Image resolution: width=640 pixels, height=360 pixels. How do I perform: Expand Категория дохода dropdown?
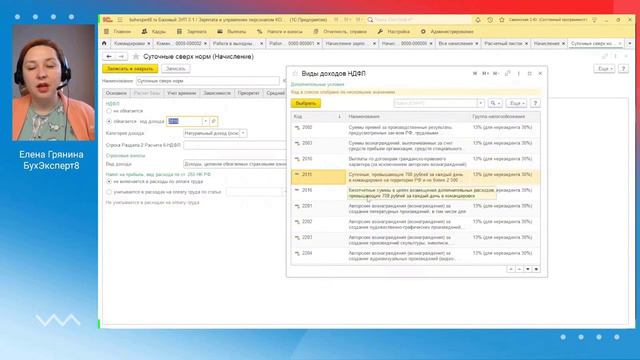point(243,133)
